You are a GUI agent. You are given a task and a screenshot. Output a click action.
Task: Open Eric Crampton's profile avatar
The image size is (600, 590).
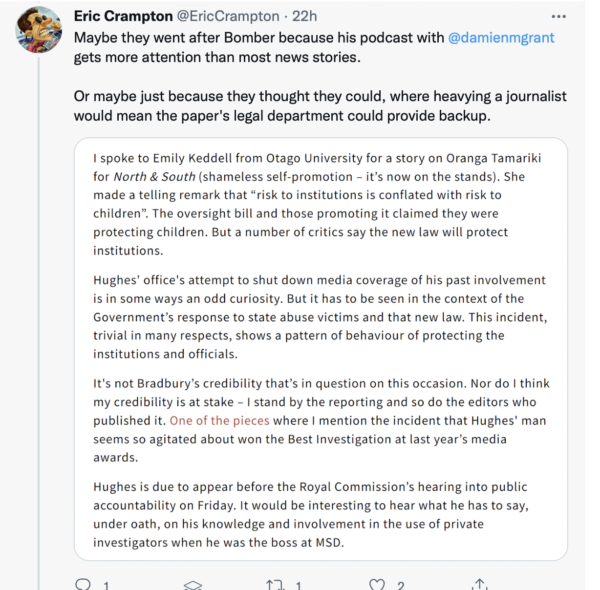point(39,28)
